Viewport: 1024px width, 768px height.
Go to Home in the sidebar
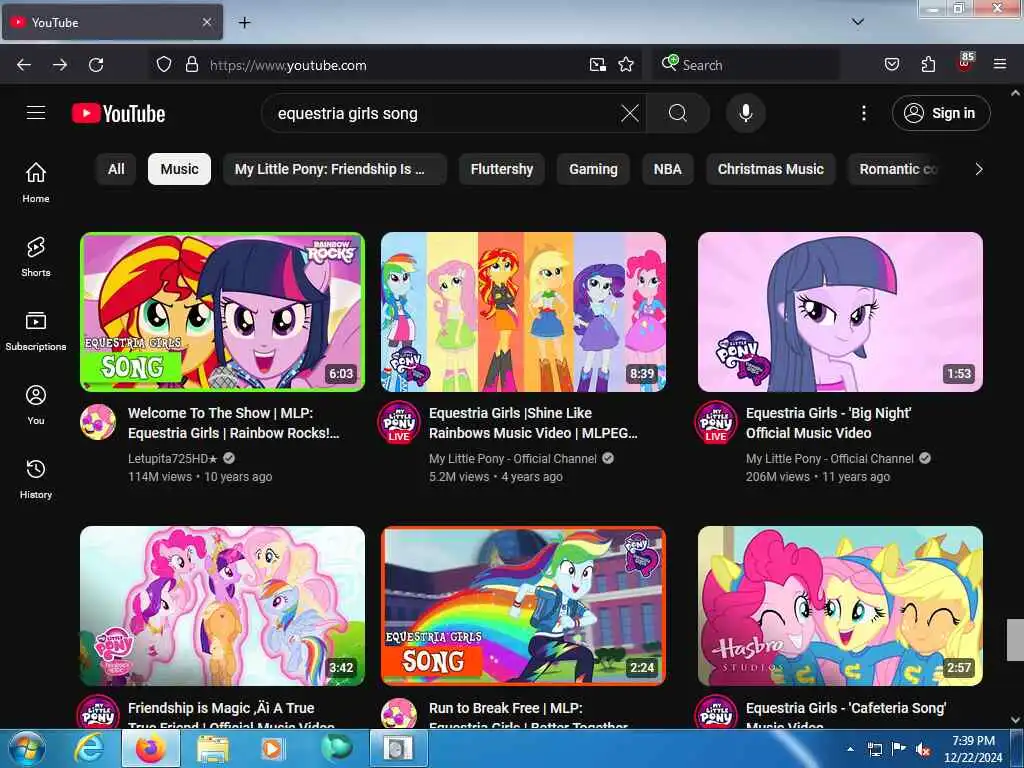(x=36, y=182)
